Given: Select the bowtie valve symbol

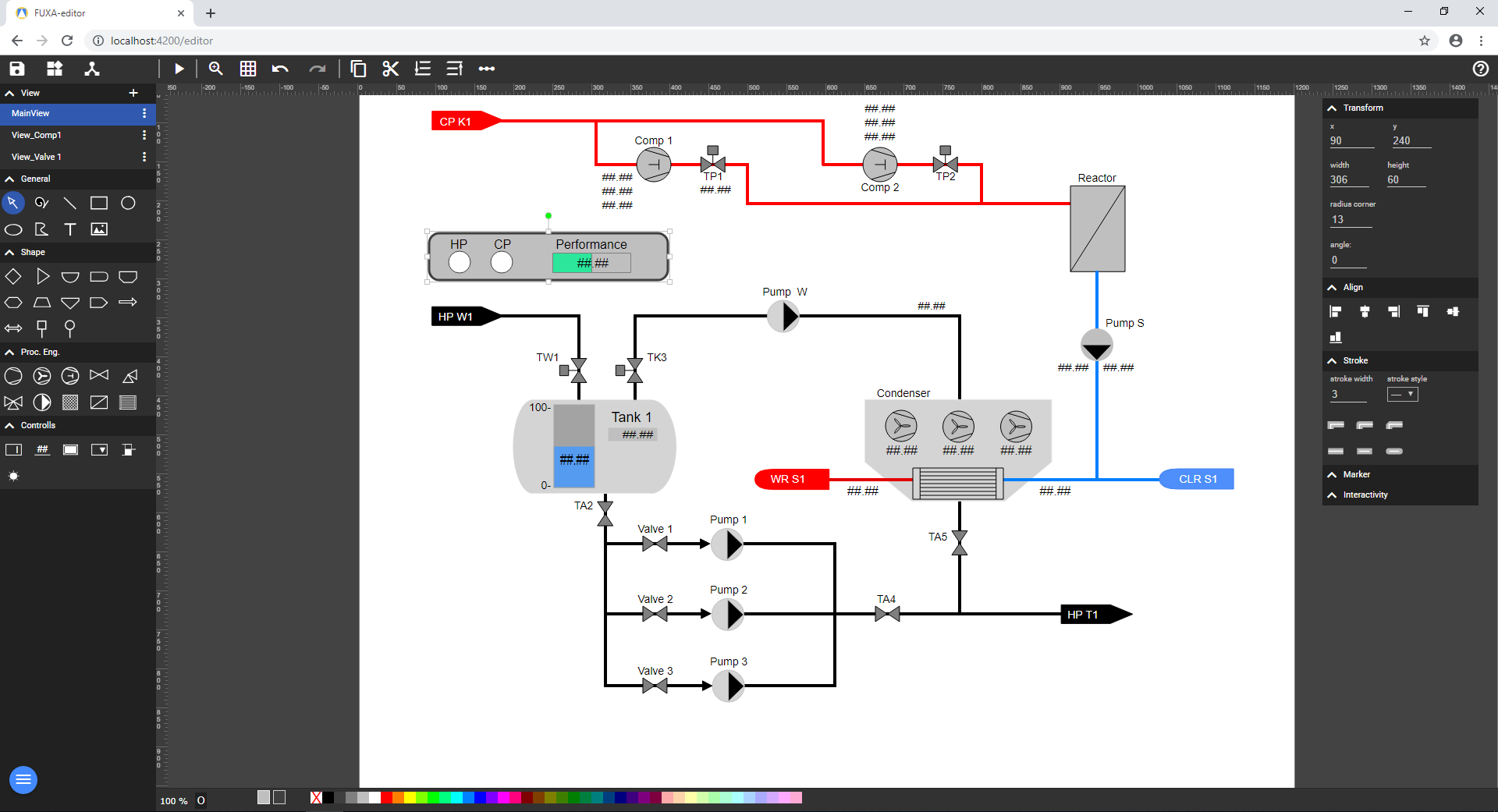Looking at the screenshot, I should point(99,375).
